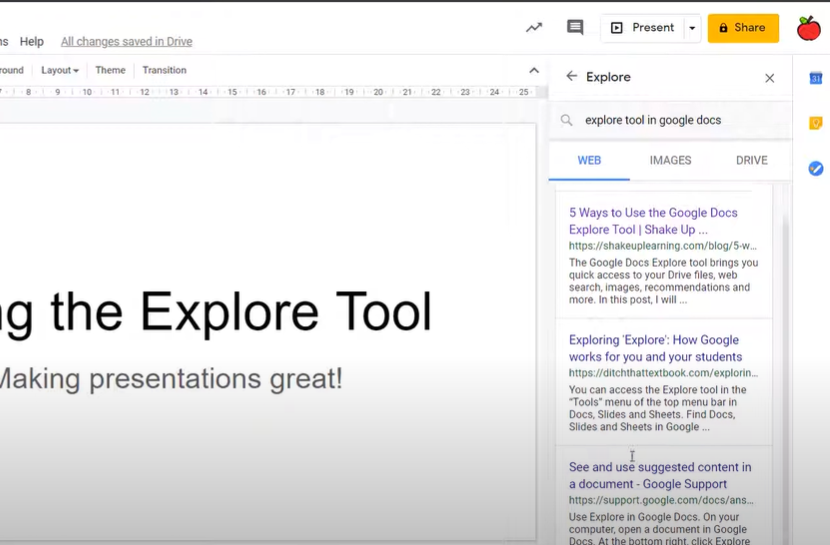This screenshot has width=830, height=545.
Task: Open the activity dashboard trend icon
Action: 534,28
